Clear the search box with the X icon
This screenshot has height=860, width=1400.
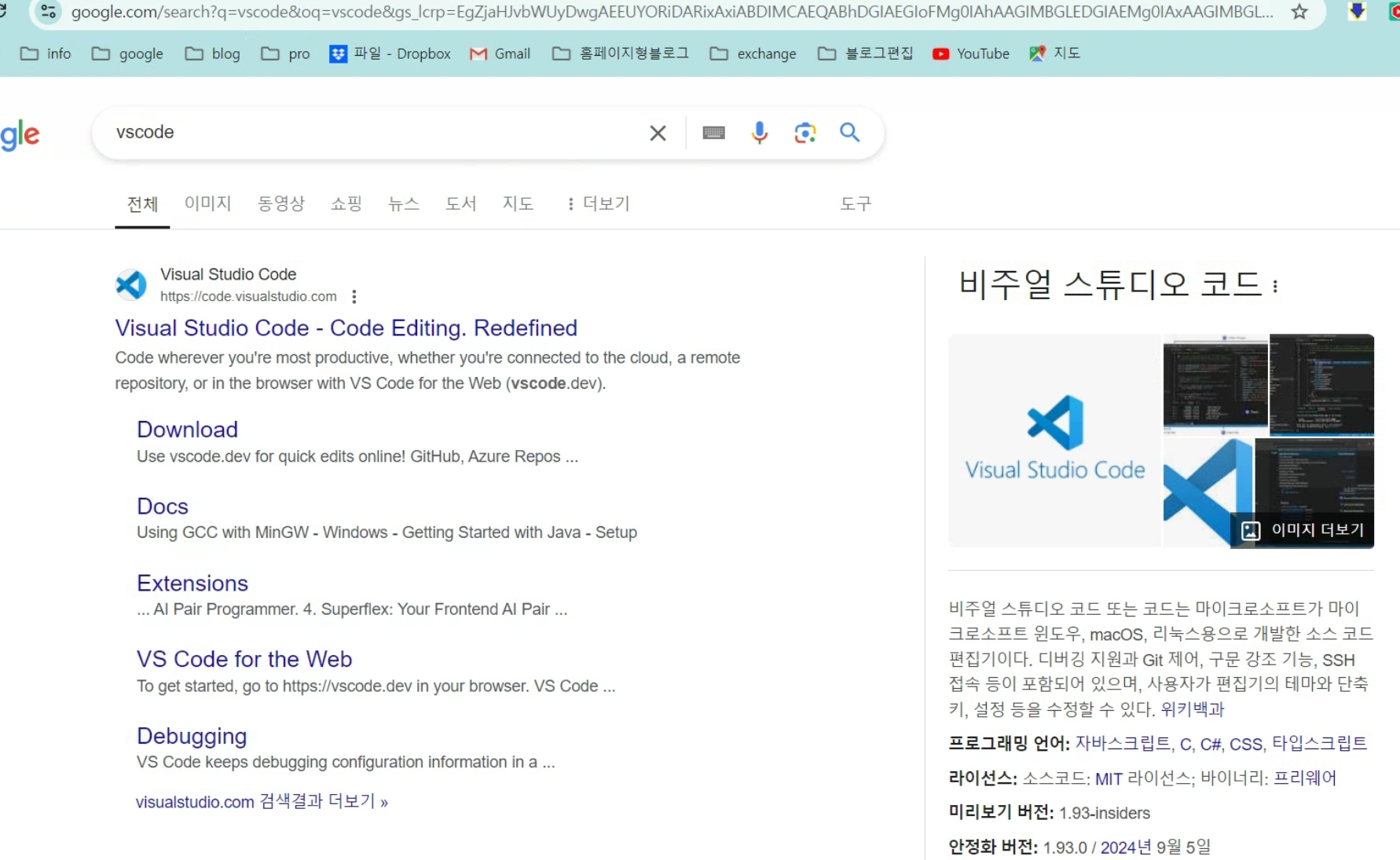coord(658,133)
